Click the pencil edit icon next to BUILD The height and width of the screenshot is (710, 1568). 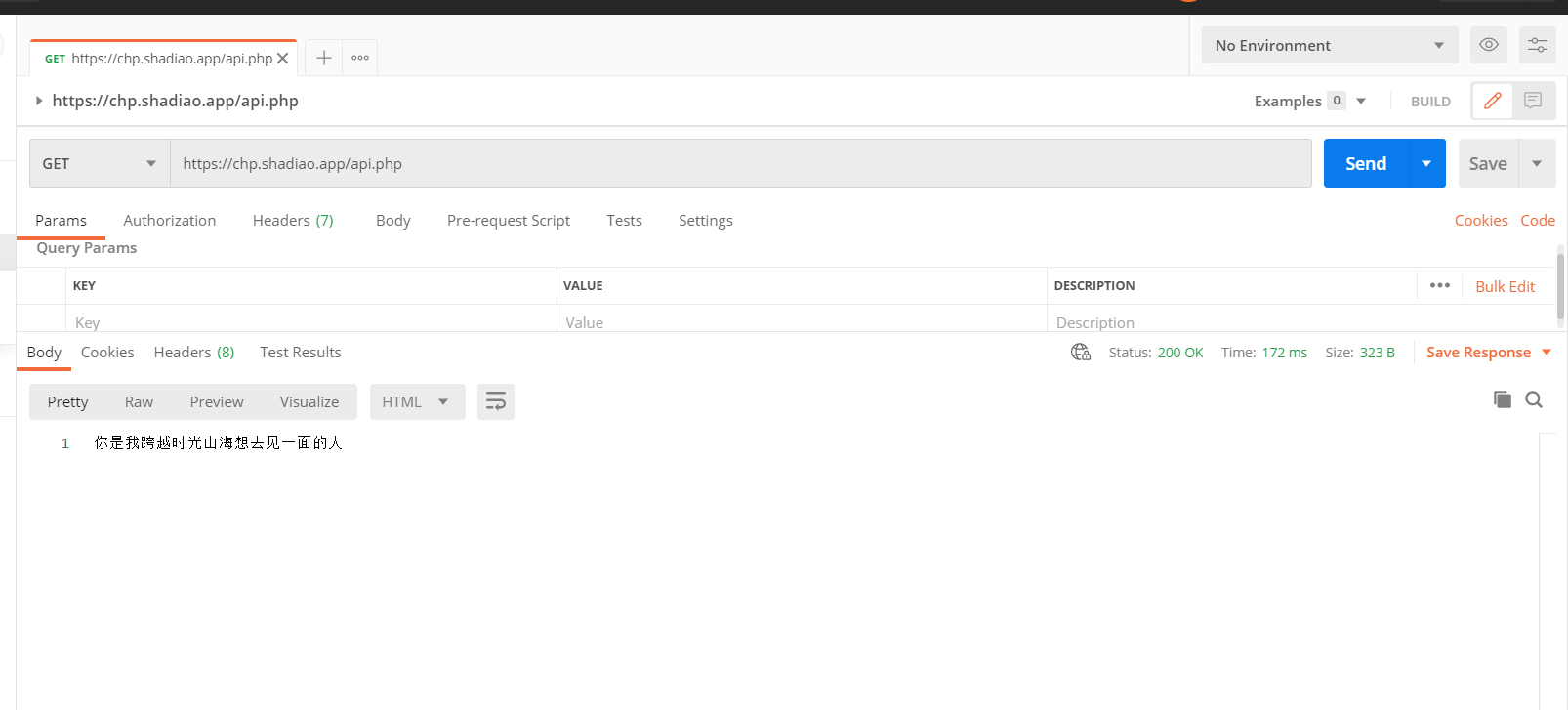point(1493,101)
